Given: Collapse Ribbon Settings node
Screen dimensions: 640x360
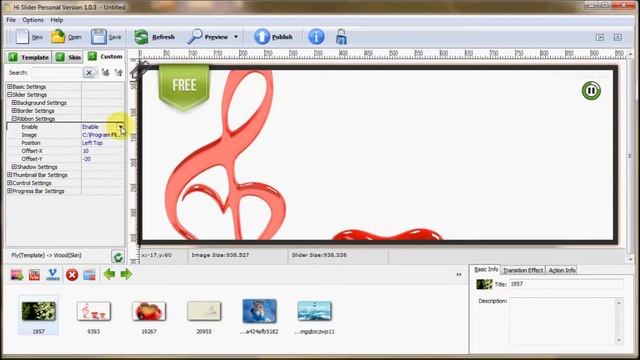Looking at the screenshot, I should point(14,119).
